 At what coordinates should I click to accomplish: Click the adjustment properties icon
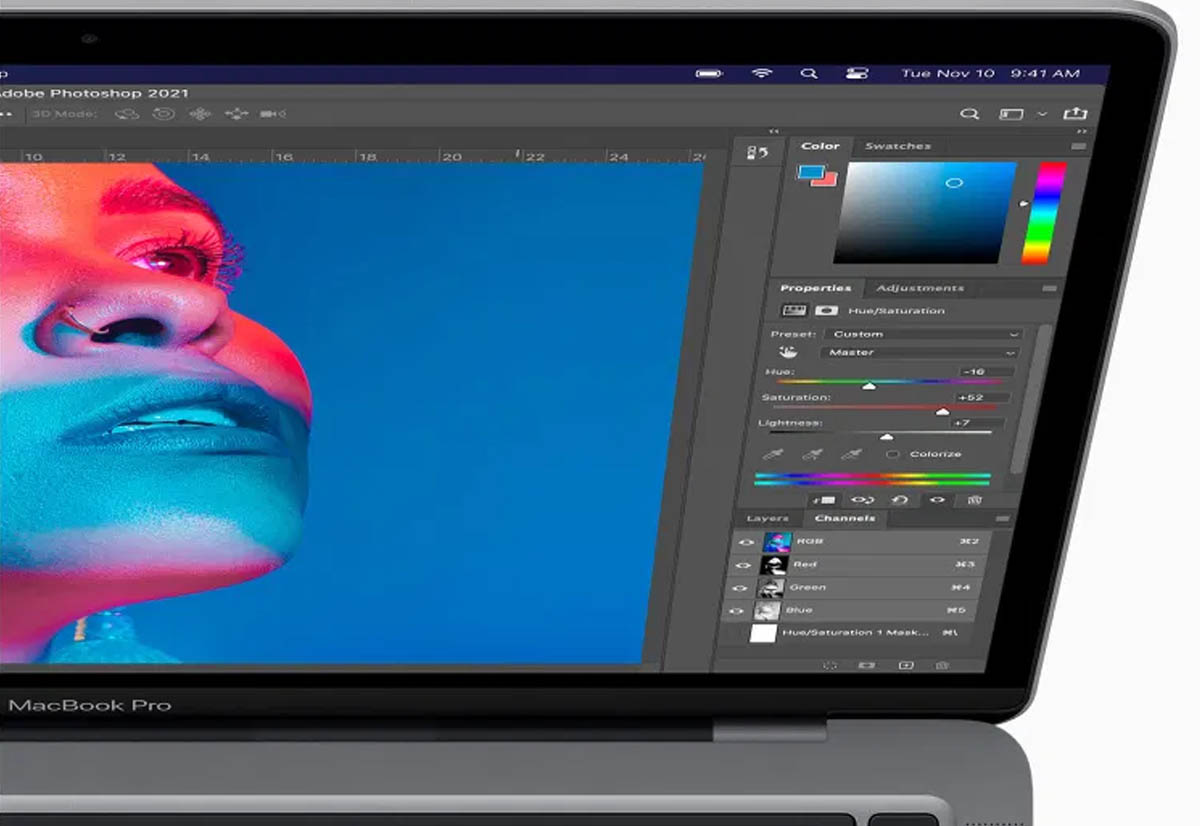click(794, 311)
